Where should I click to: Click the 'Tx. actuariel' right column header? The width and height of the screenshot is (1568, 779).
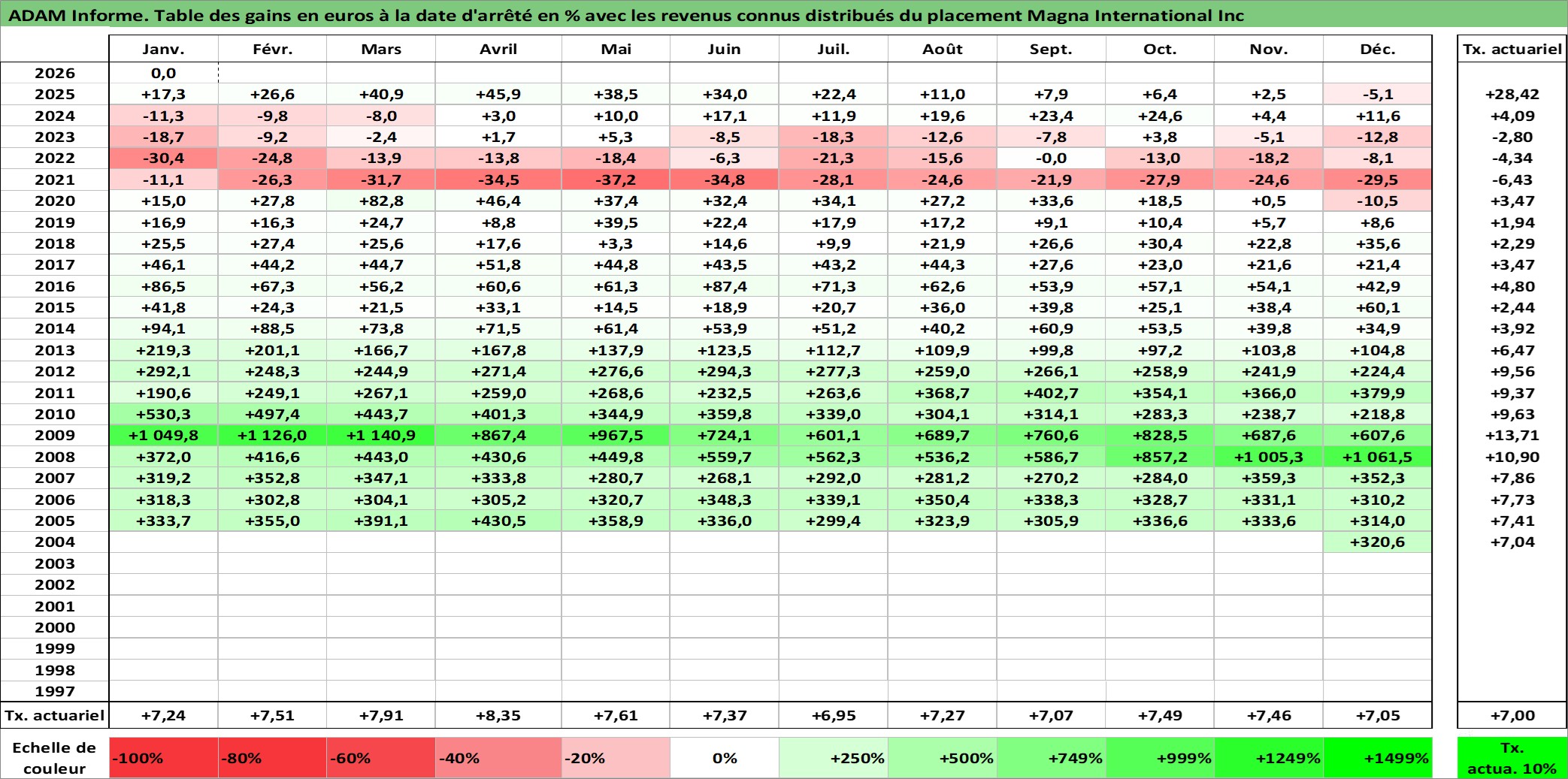1512,49
